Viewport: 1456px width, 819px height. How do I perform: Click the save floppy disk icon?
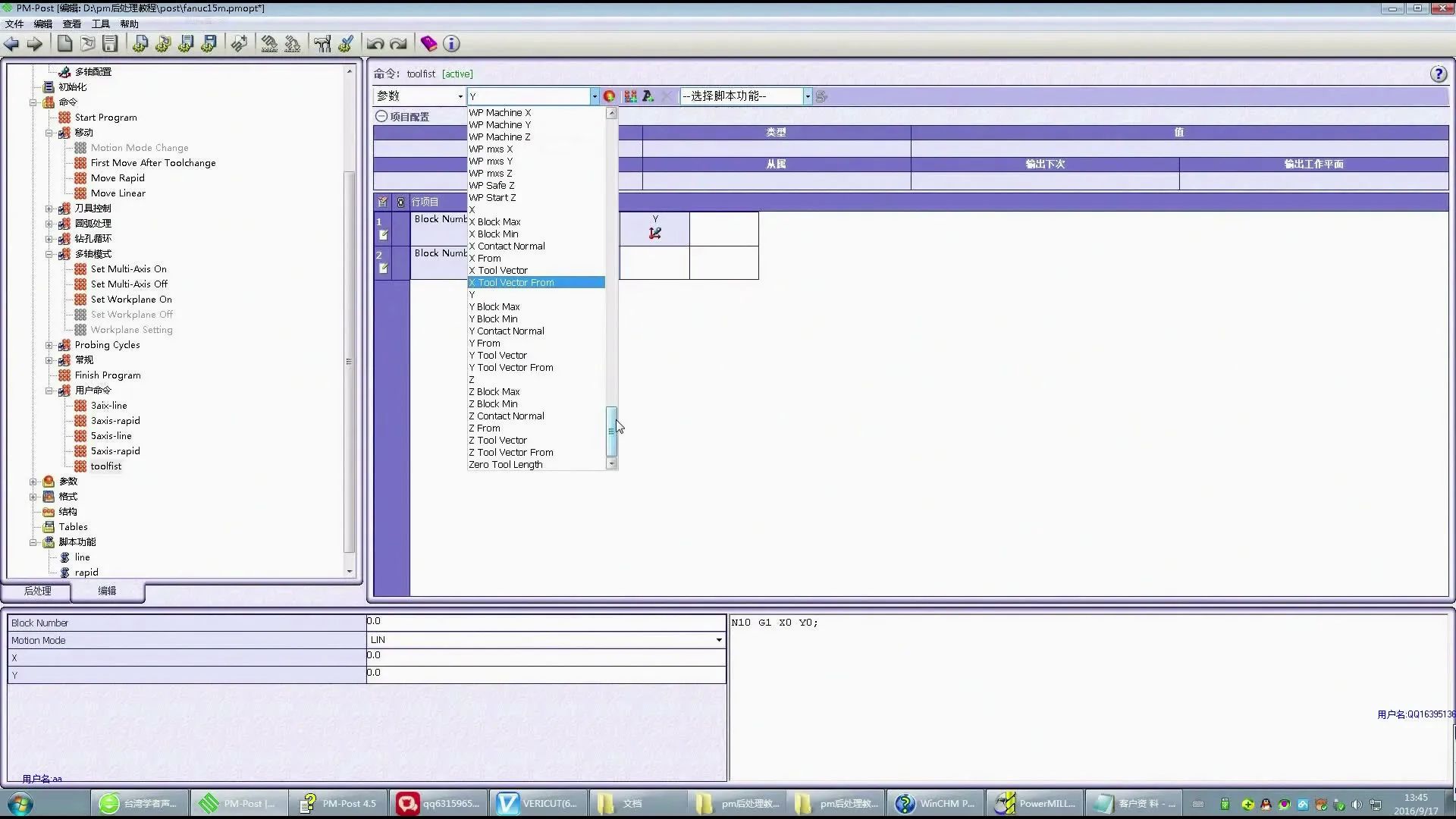click(x=111, y=44)
